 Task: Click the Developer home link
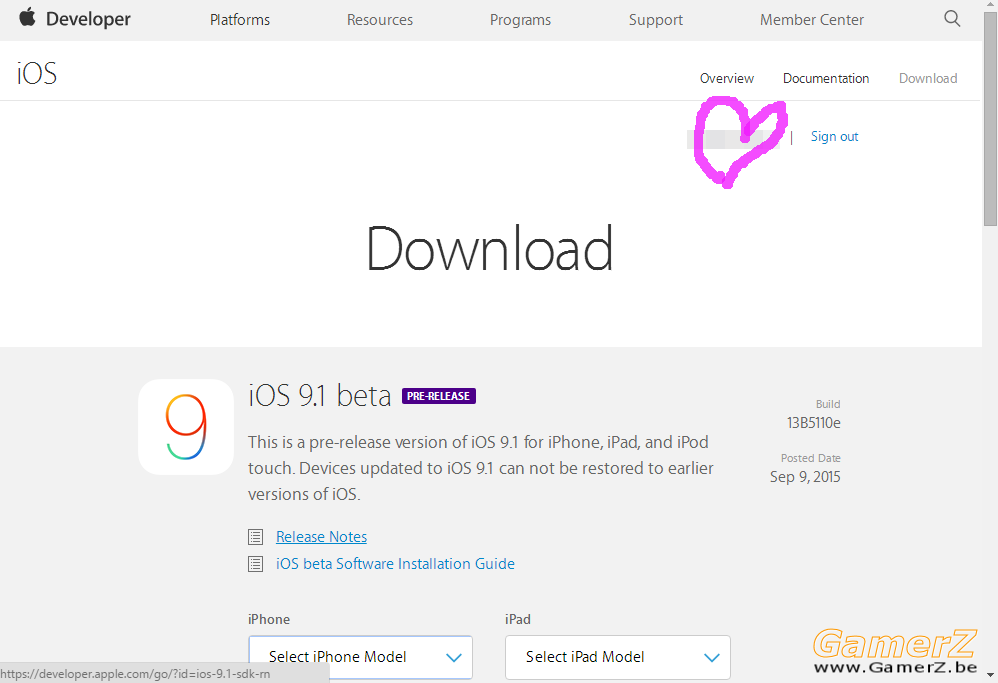pyautogui.click(x=88, y=19)
